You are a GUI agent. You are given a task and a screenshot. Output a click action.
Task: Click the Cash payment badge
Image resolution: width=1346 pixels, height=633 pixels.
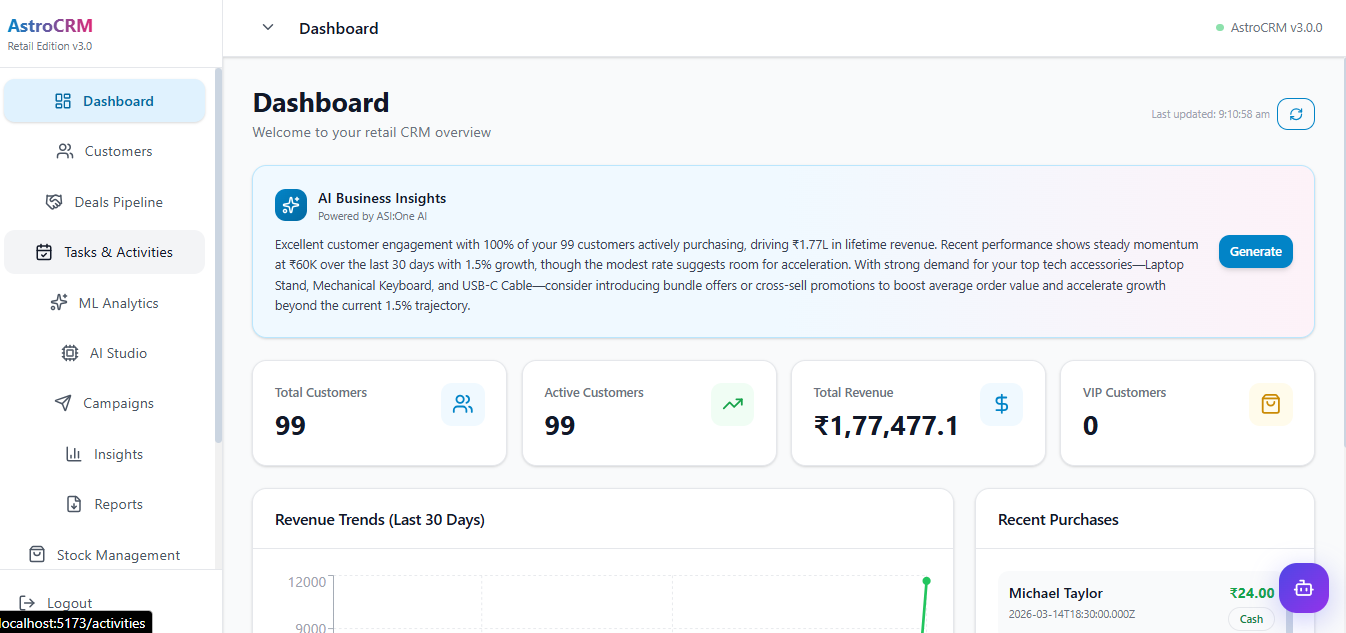point(1251,619)
